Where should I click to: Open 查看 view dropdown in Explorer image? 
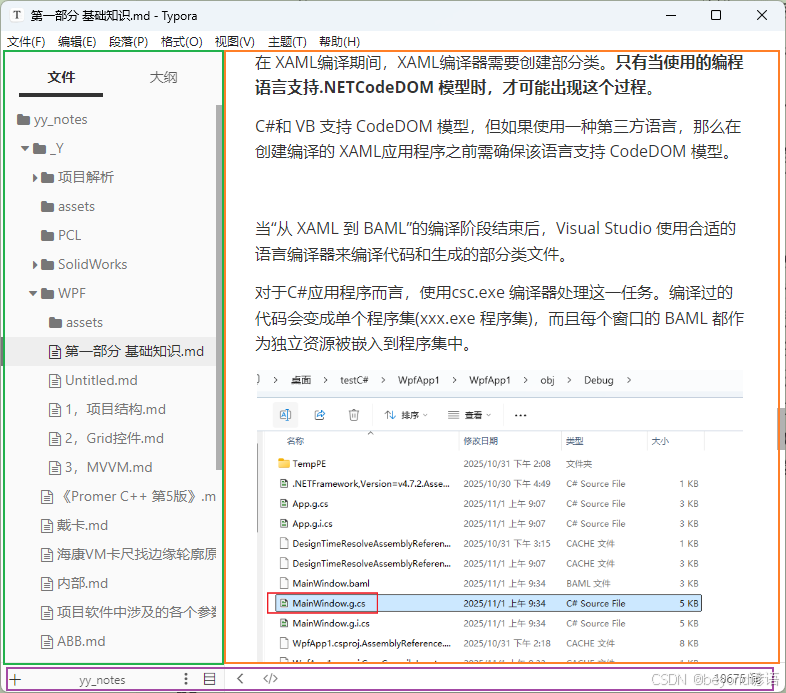pyautogui.click(x=470, y=415)
